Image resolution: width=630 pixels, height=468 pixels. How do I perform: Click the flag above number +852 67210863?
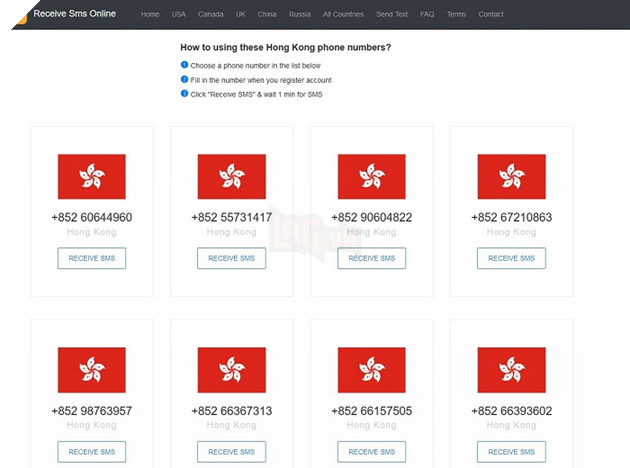point(511,177)
